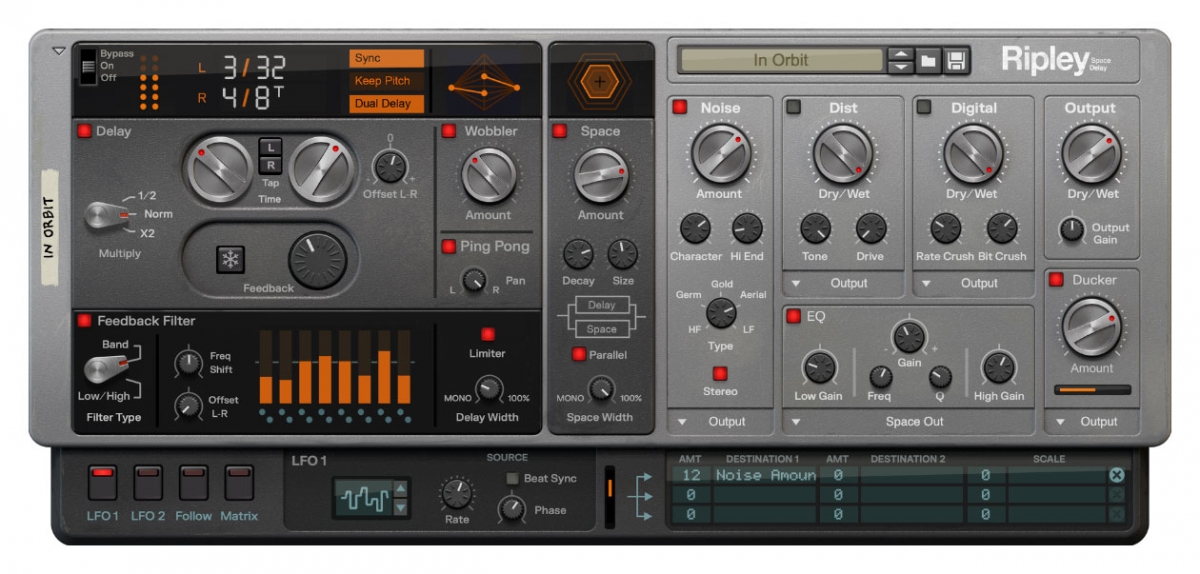Click the Wobbler Amount knob

(488, 176)
